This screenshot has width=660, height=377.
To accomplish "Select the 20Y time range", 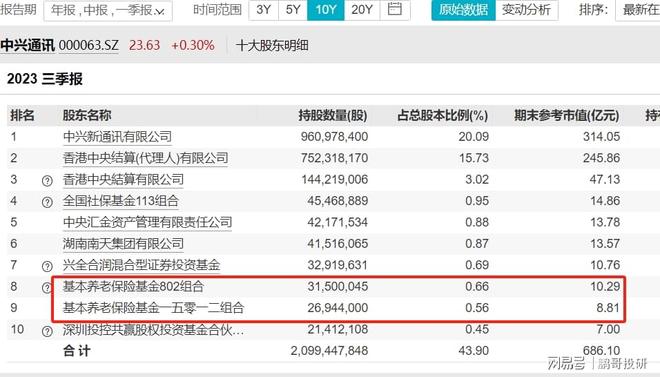I will [x=362, y=9].
